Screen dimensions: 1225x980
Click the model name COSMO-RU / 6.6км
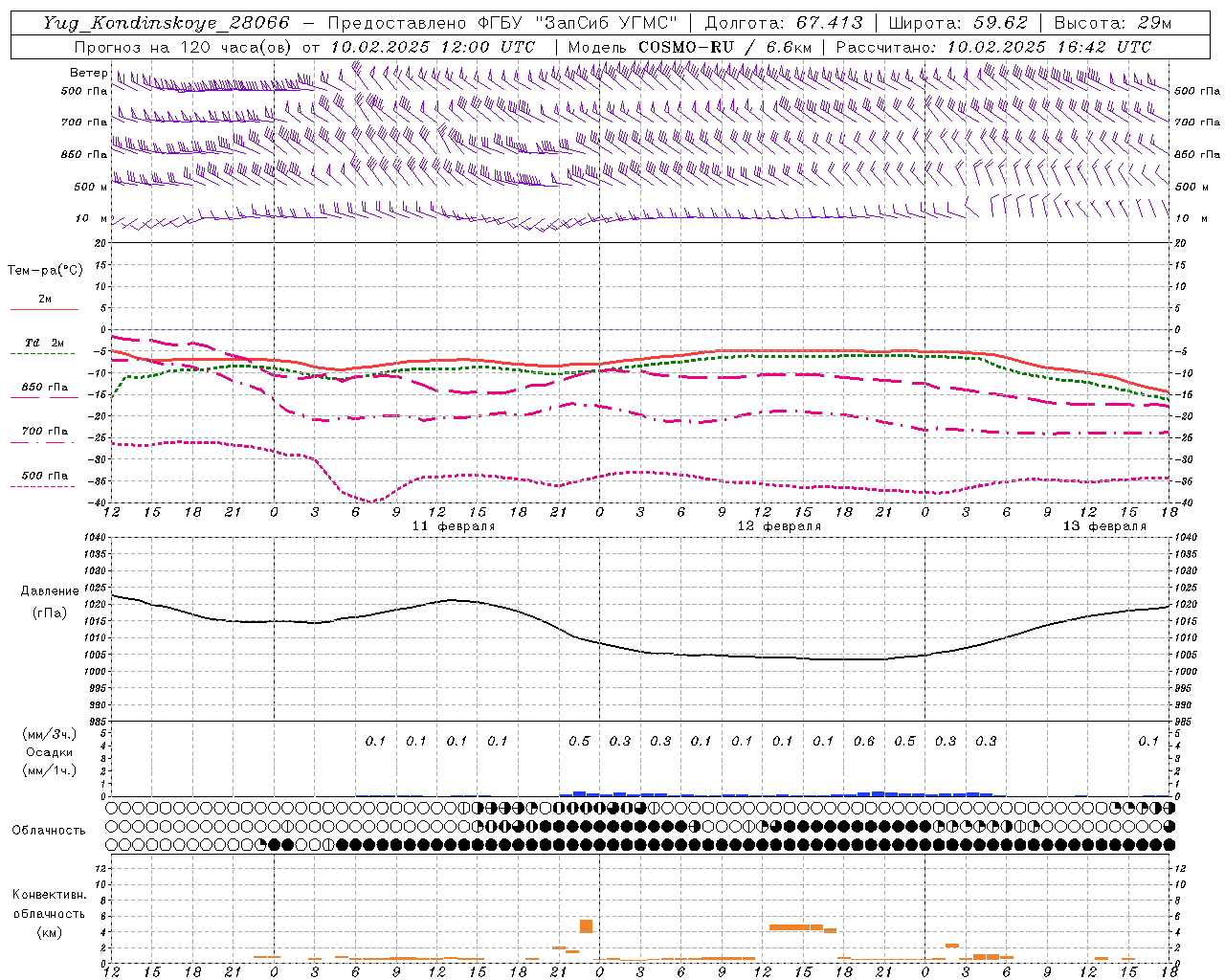click(x=725, y=47)
